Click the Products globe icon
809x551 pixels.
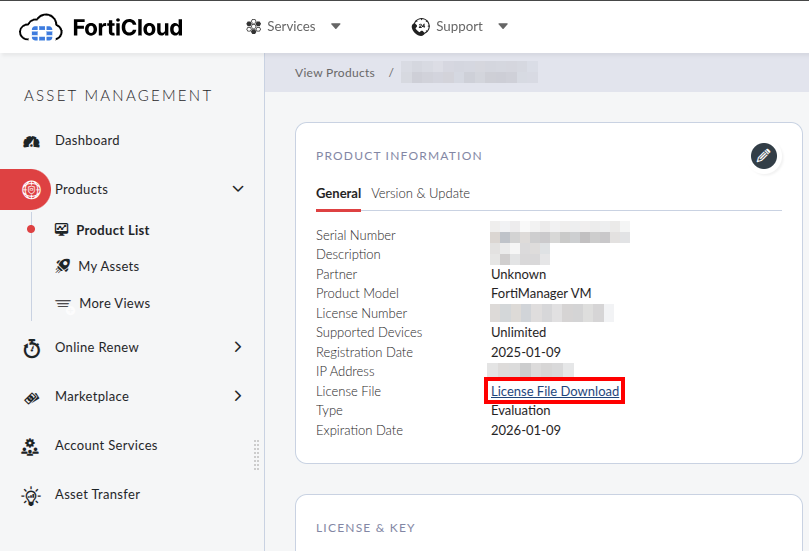[31, 189]
